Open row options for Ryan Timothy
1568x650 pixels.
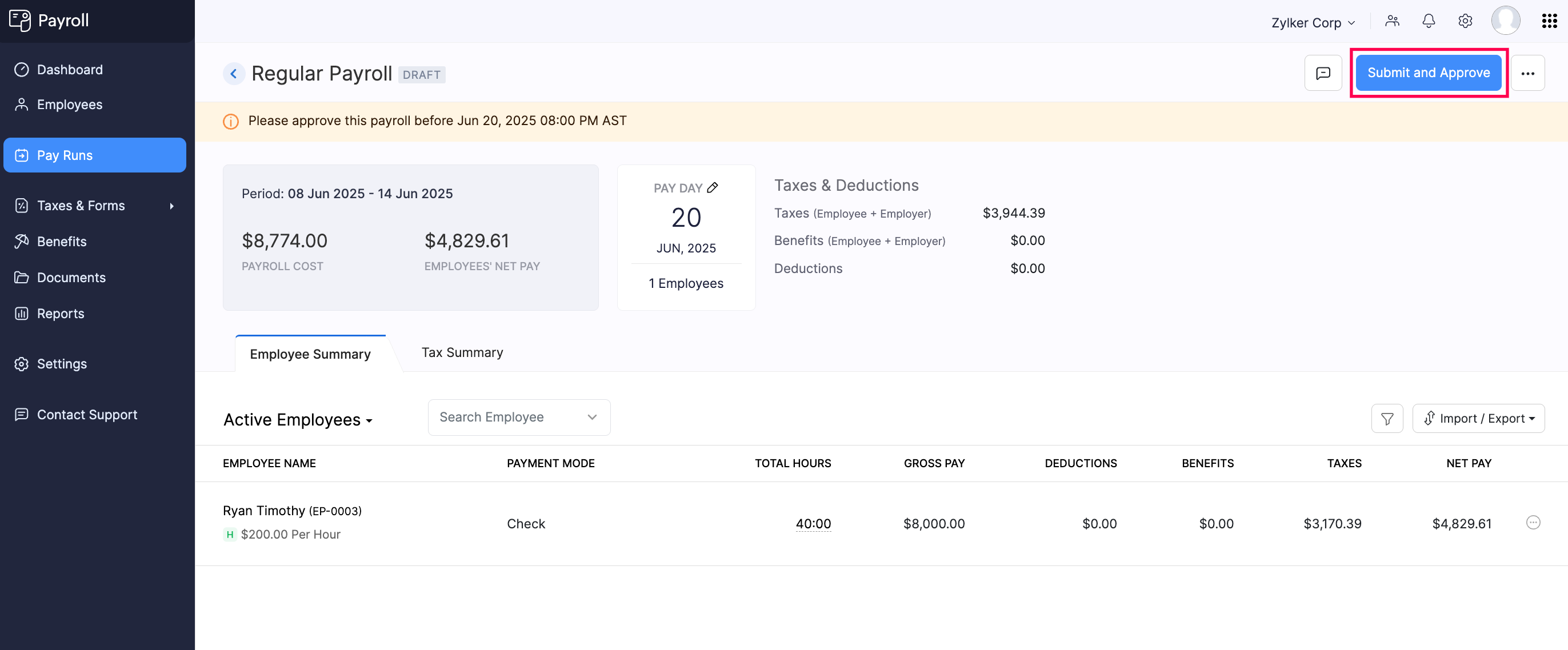pyautogui.click(x=1534, y=522)
